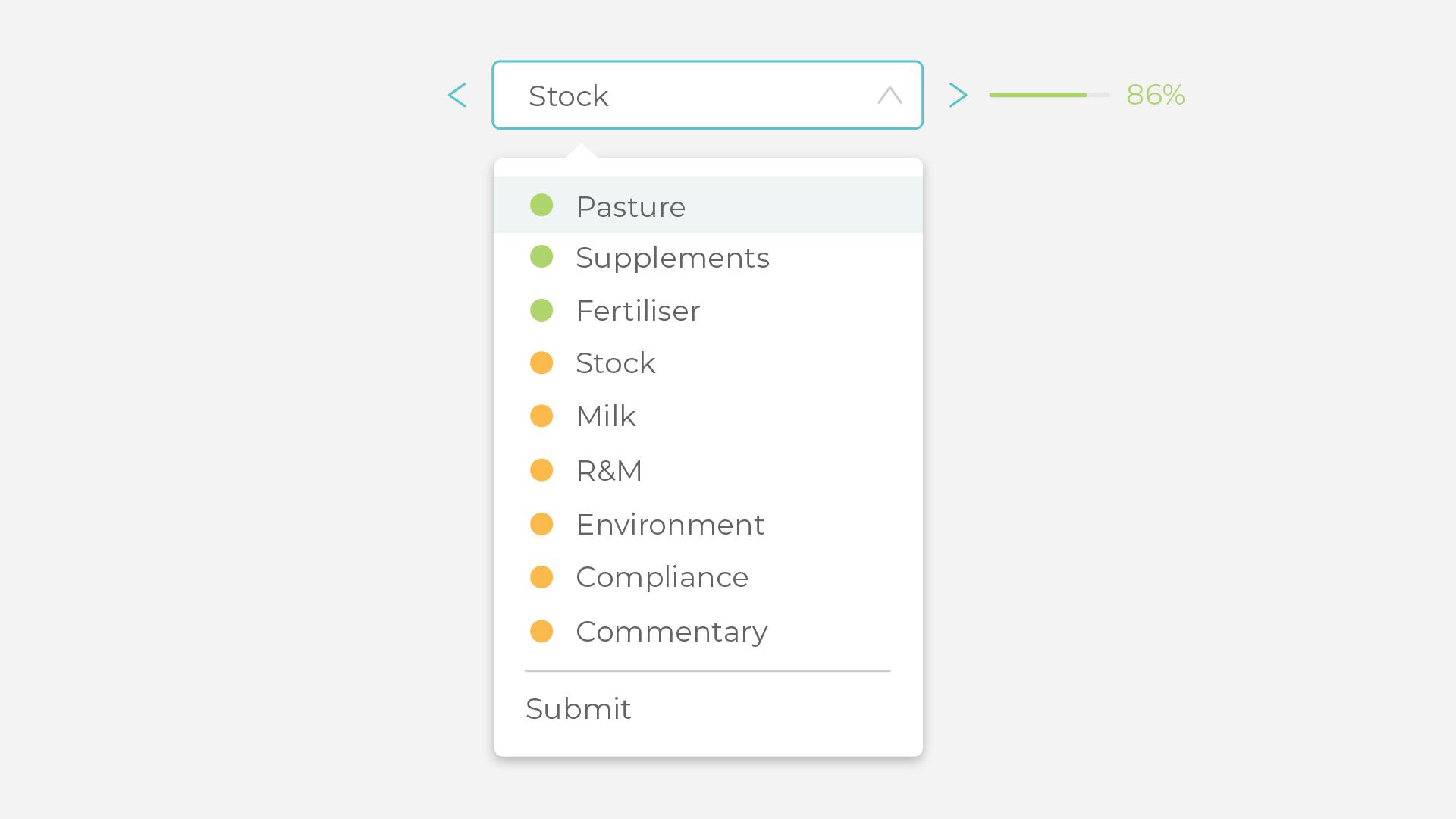Click the previous section left arrow
Screen dimensions: 1456x819
point(457,96)
